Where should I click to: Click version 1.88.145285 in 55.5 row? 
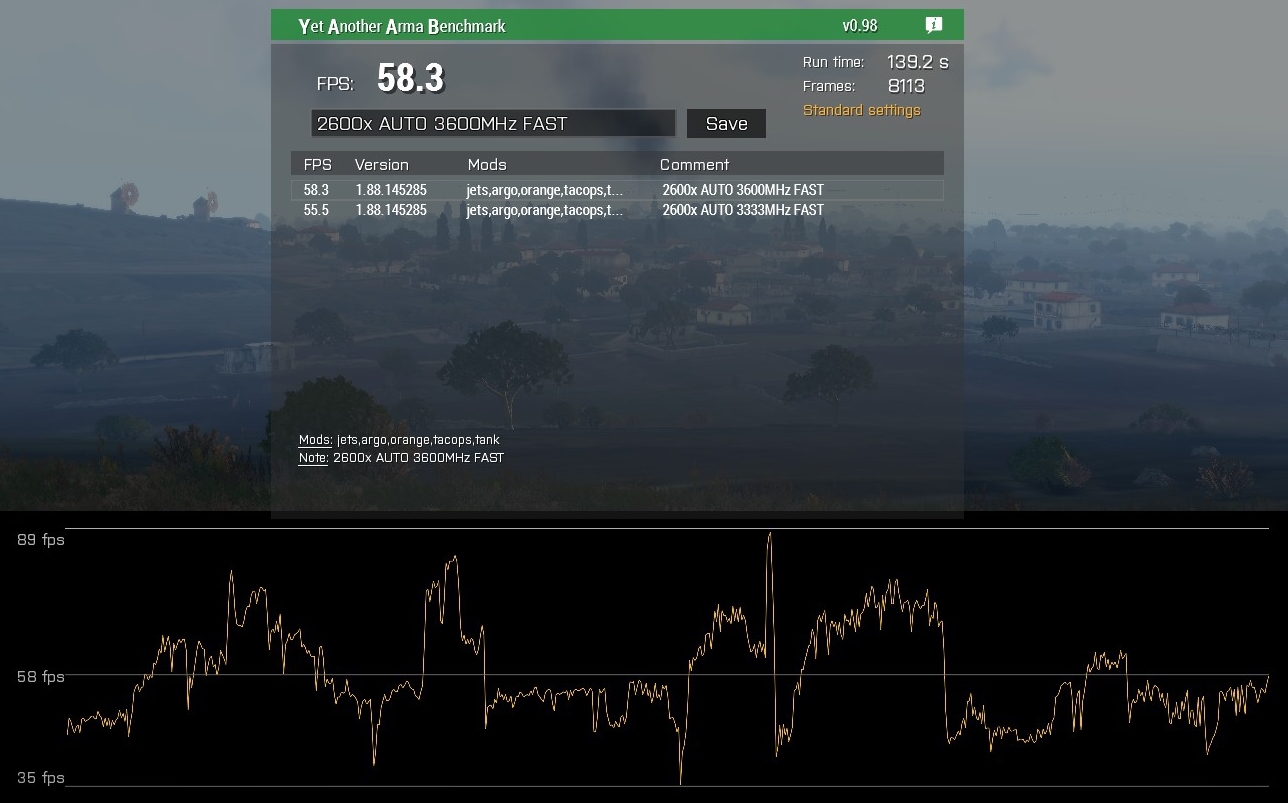pos(391,210)
